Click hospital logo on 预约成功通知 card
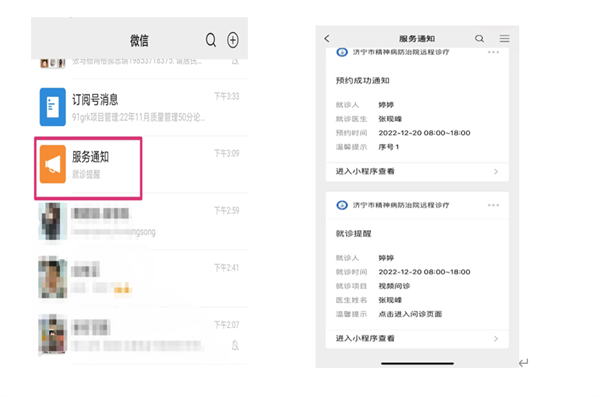Screen dimensions: 600x397 pos(342,52)
